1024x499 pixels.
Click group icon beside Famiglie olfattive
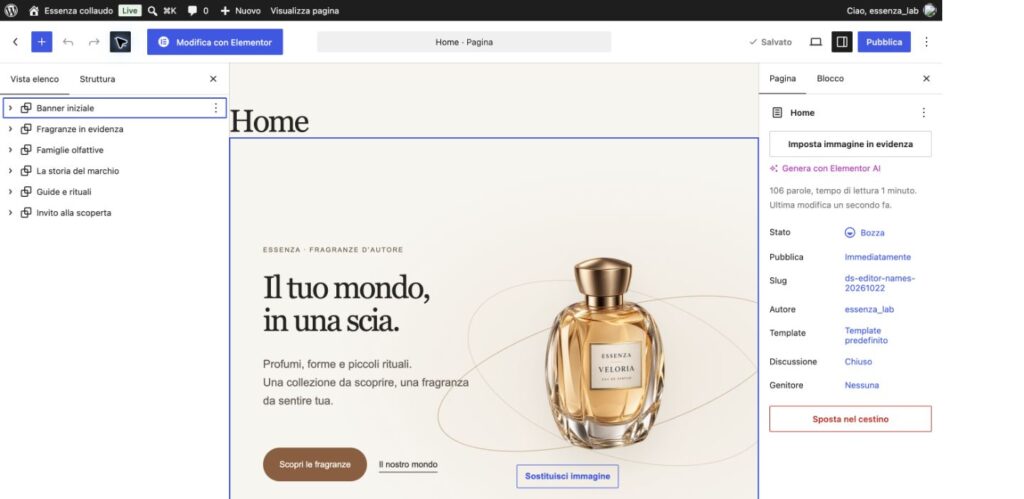tap(26, 150)
